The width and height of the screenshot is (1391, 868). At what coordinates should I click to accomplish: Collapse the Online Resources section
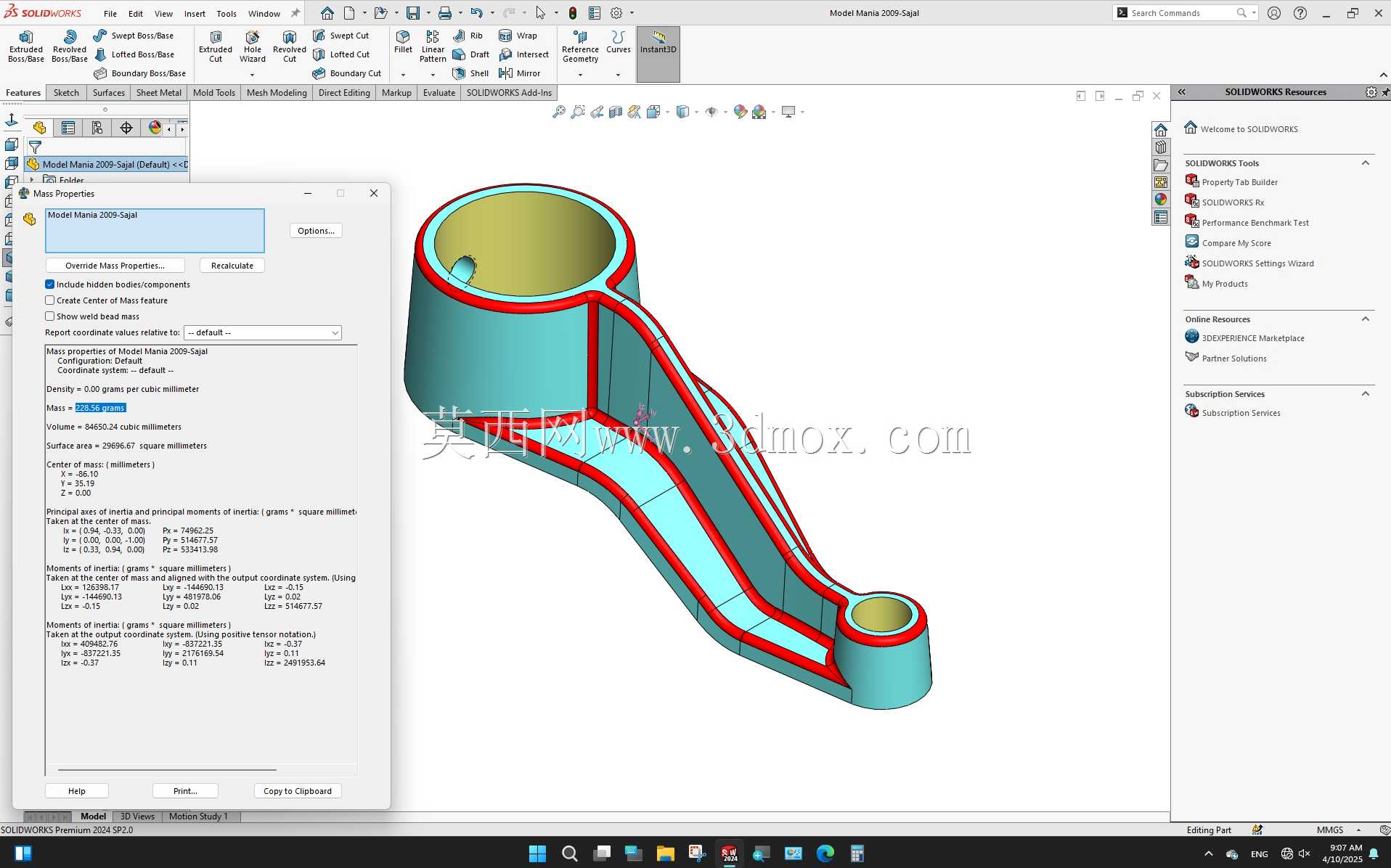(1366, 319)
